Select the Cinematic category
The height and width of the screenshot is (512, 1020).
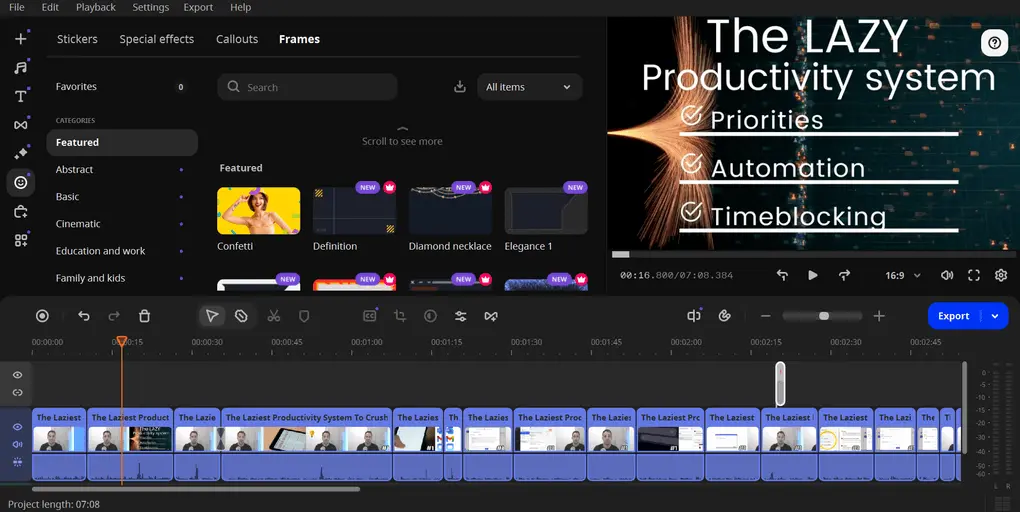pos(78,224)
